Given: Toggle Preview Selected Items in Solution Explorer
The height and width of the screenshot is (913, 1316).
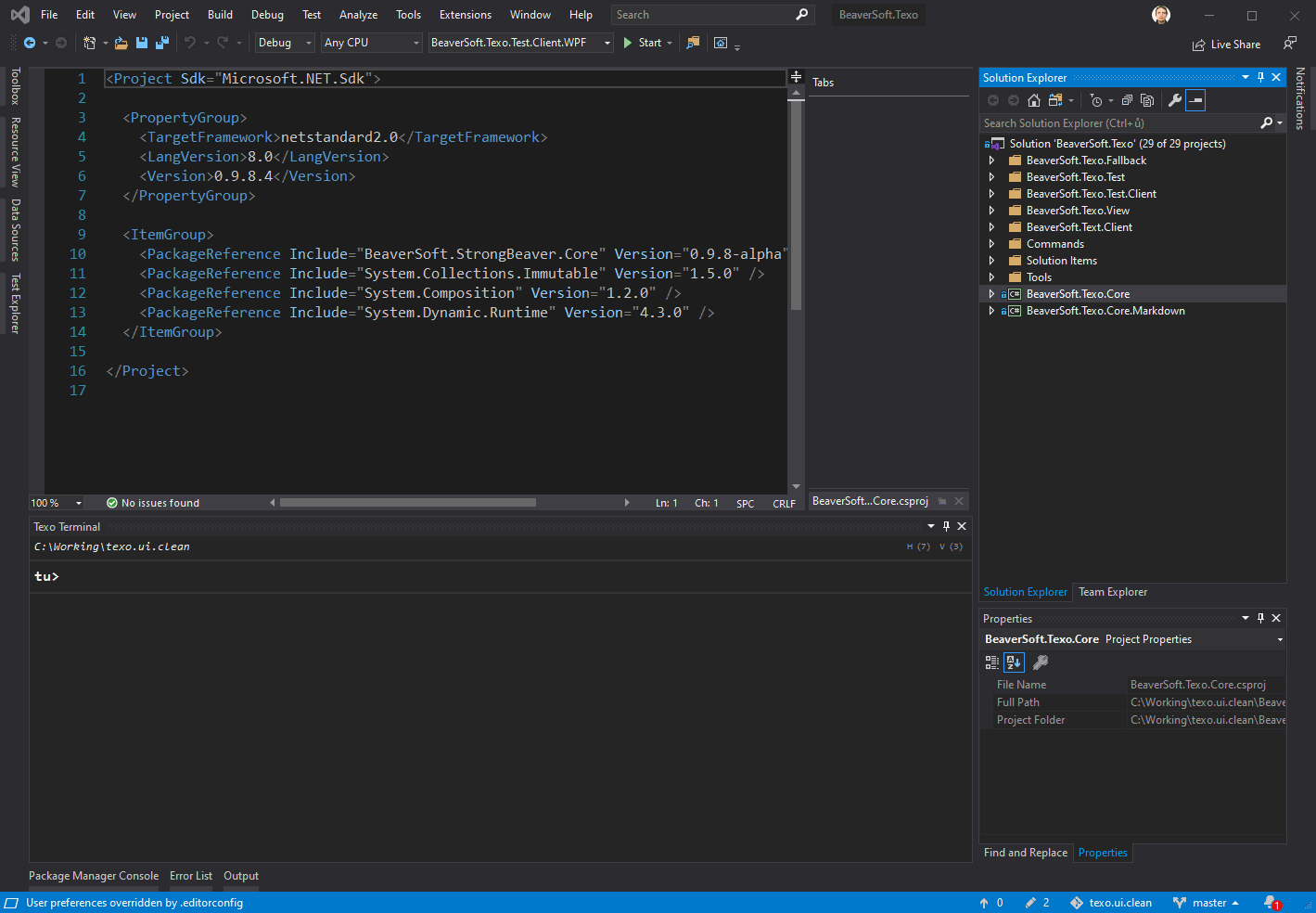Looking at the screenshot, I should pos(1195,100).
